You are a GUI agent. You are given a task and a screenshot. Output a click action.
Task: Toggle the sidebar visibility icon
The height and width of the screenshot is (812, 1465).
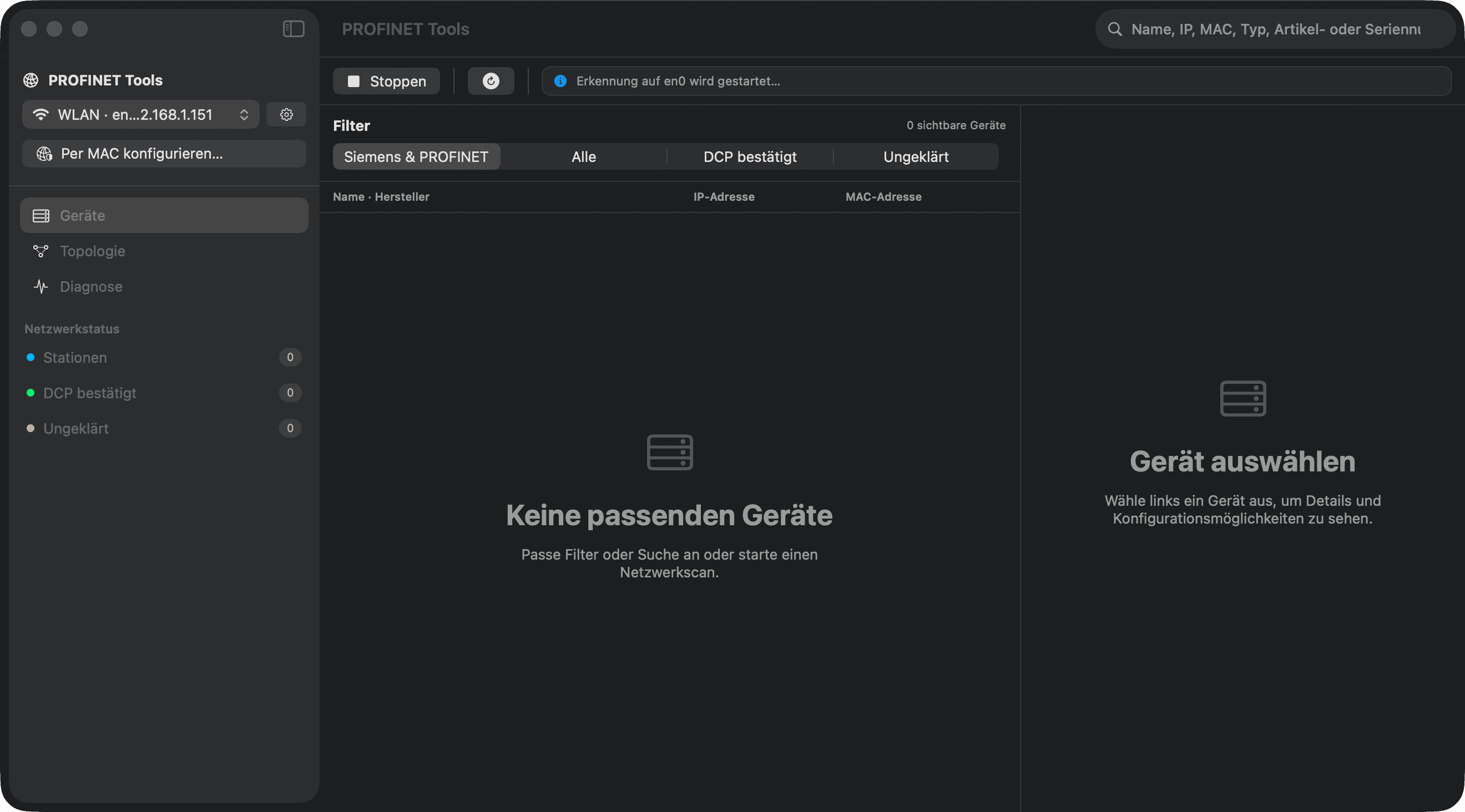(x=294, y=28)
